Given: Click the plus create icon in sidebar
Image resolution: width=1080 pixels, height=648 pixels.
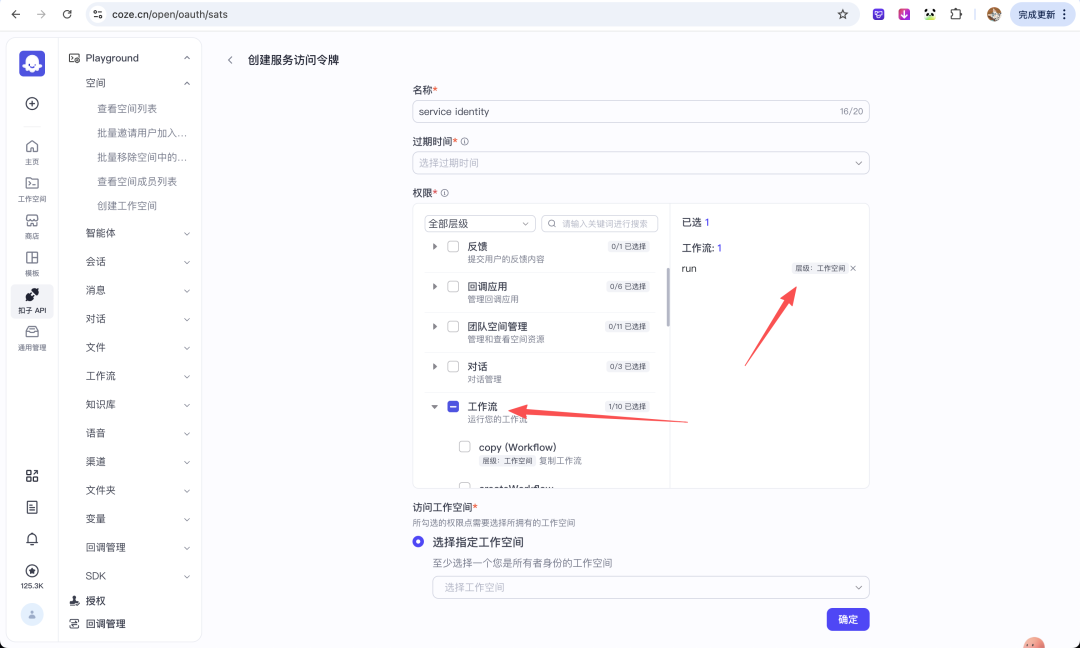Looking at the screenshot, I should (x=32, y=104).
